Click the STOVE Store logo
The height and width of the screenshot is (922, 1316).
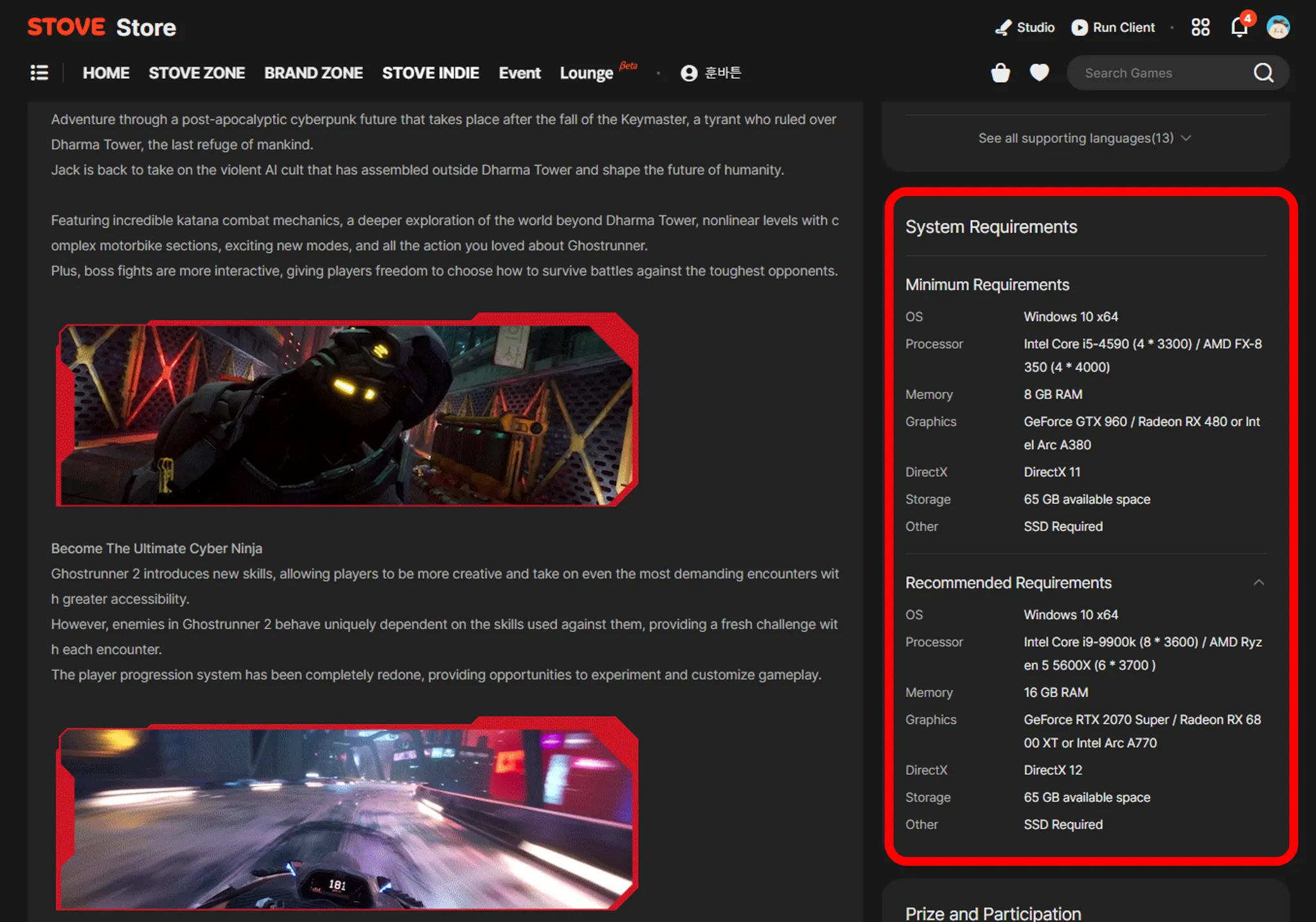click(x=102, y=28)
